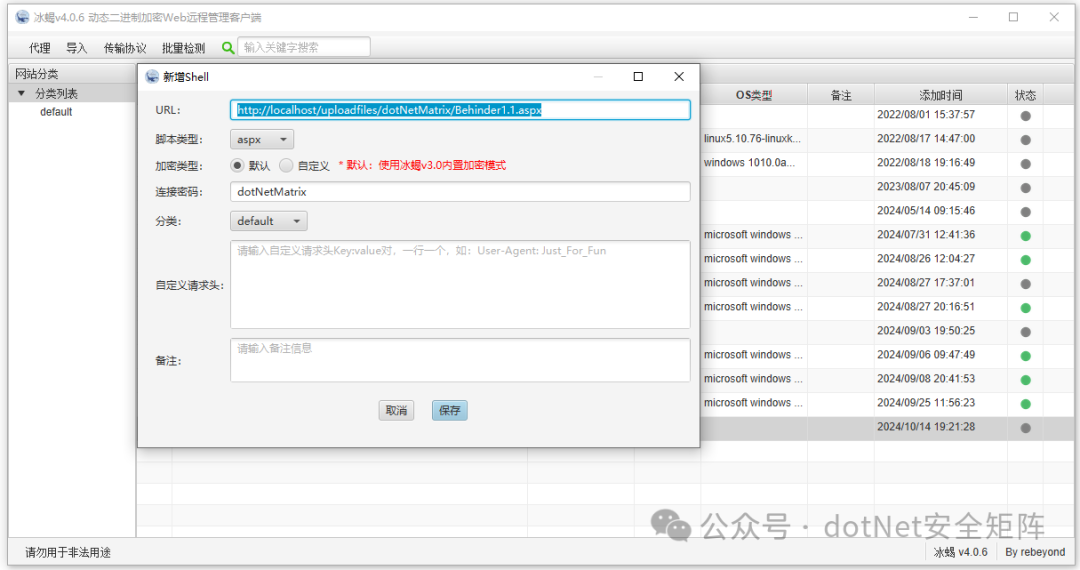Click the gray status dot for 2022/08/01 entry

coord(1025,116)
